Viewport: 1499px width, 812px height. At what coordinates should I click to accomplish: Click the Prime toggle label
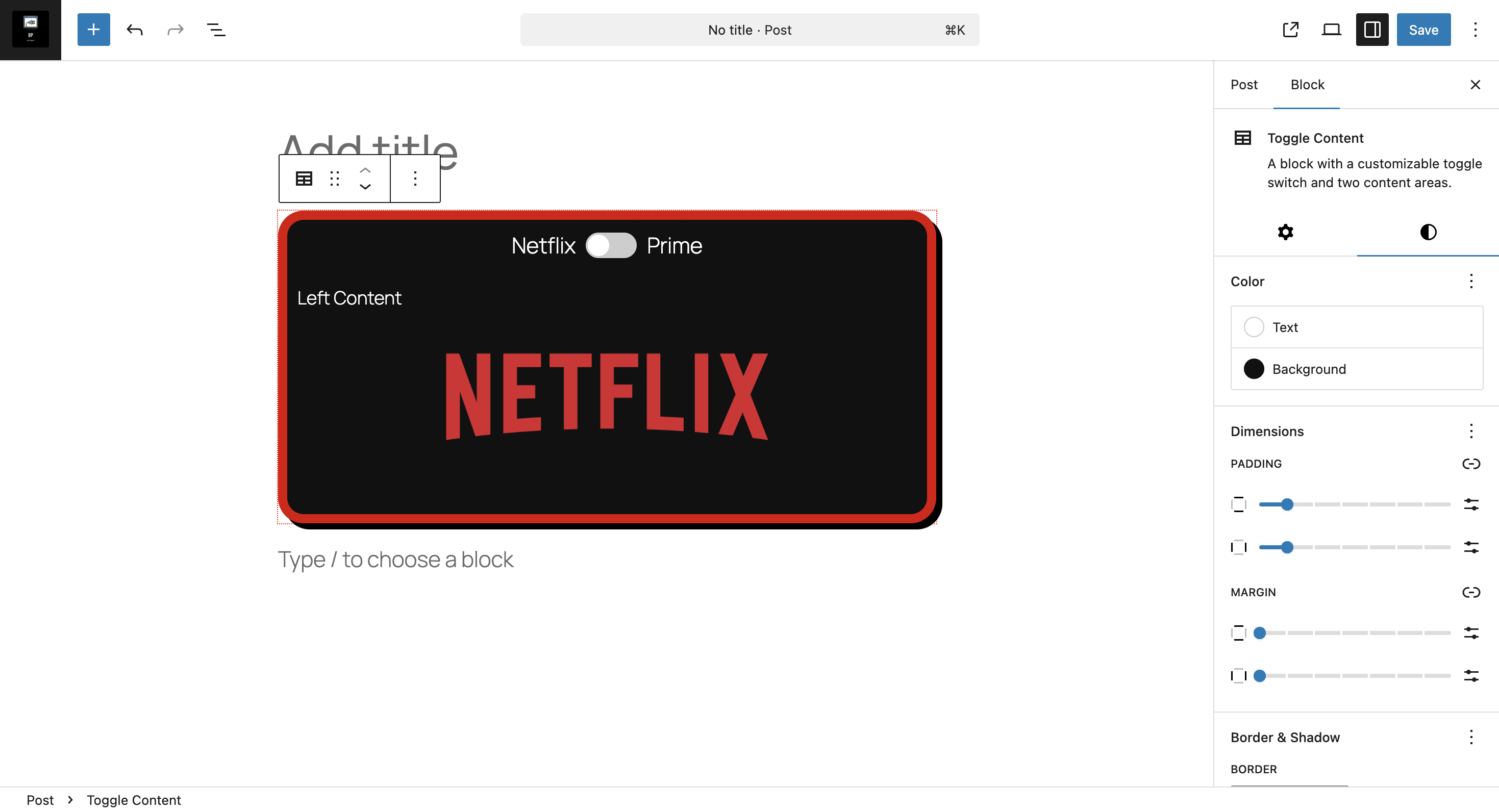(x=674, y=245)
